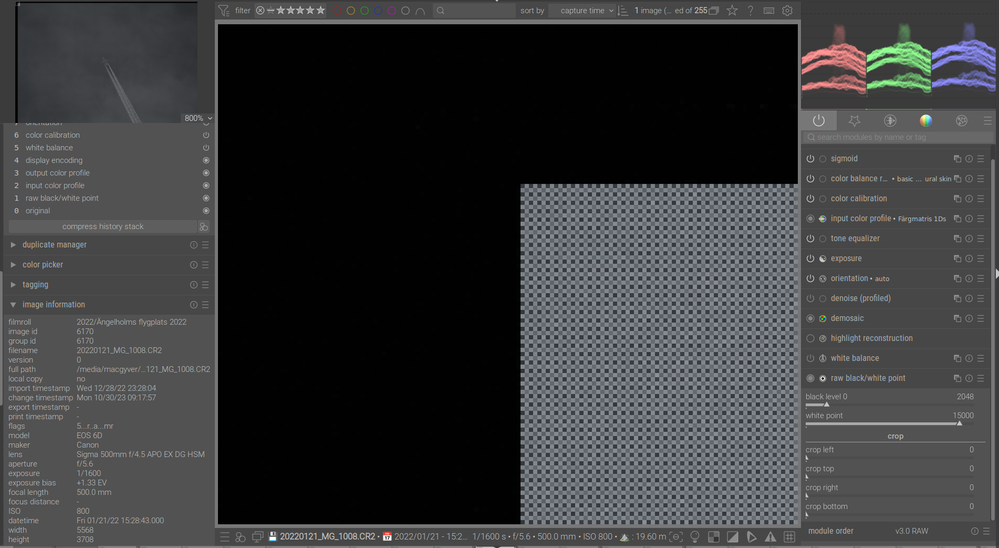Turn off the sigmoid module
The image size is (999, 548).
coord(810,159)
